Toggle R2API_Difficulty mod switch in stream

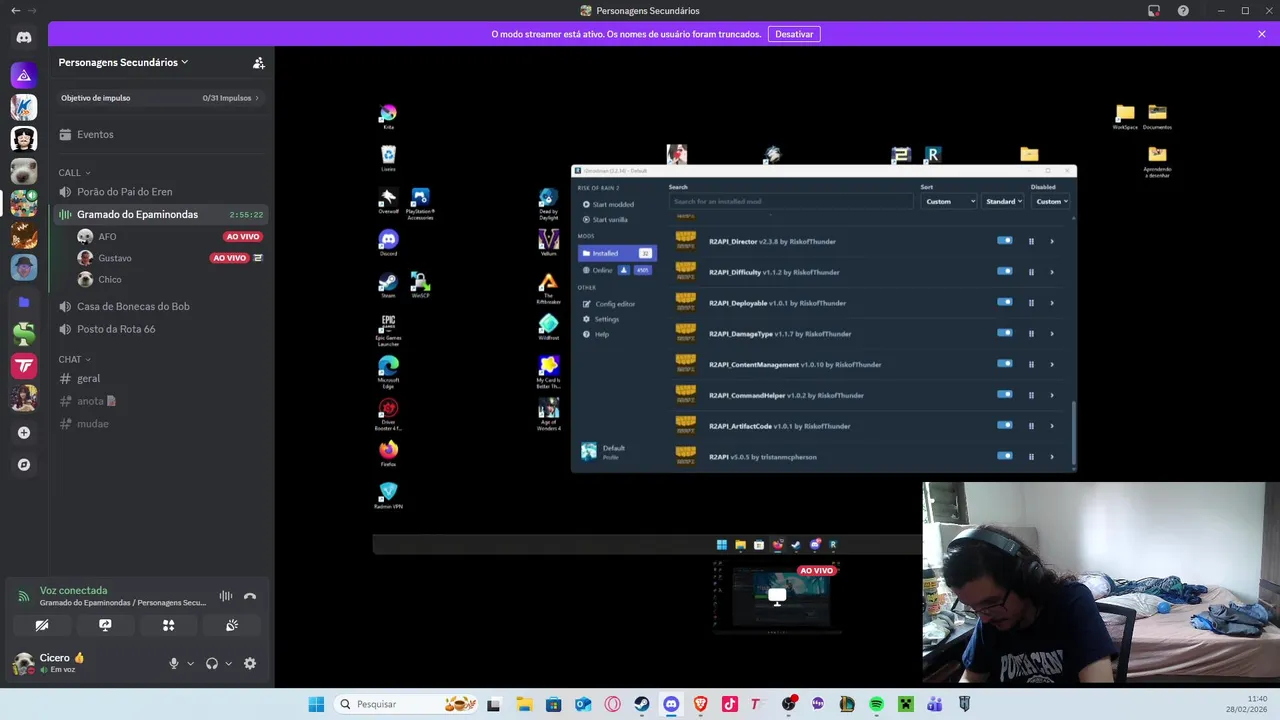(1005, 271)
